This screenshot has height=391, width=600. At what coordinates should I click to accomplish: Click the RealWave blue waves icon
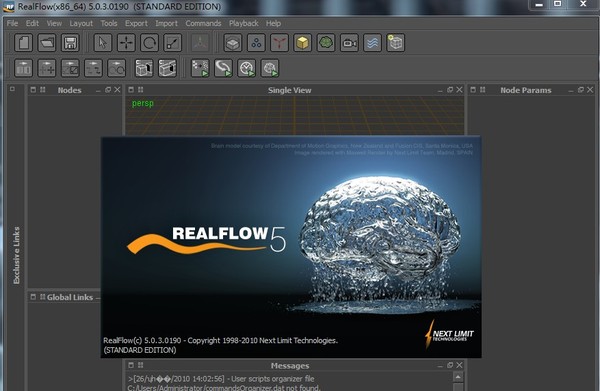372,43
